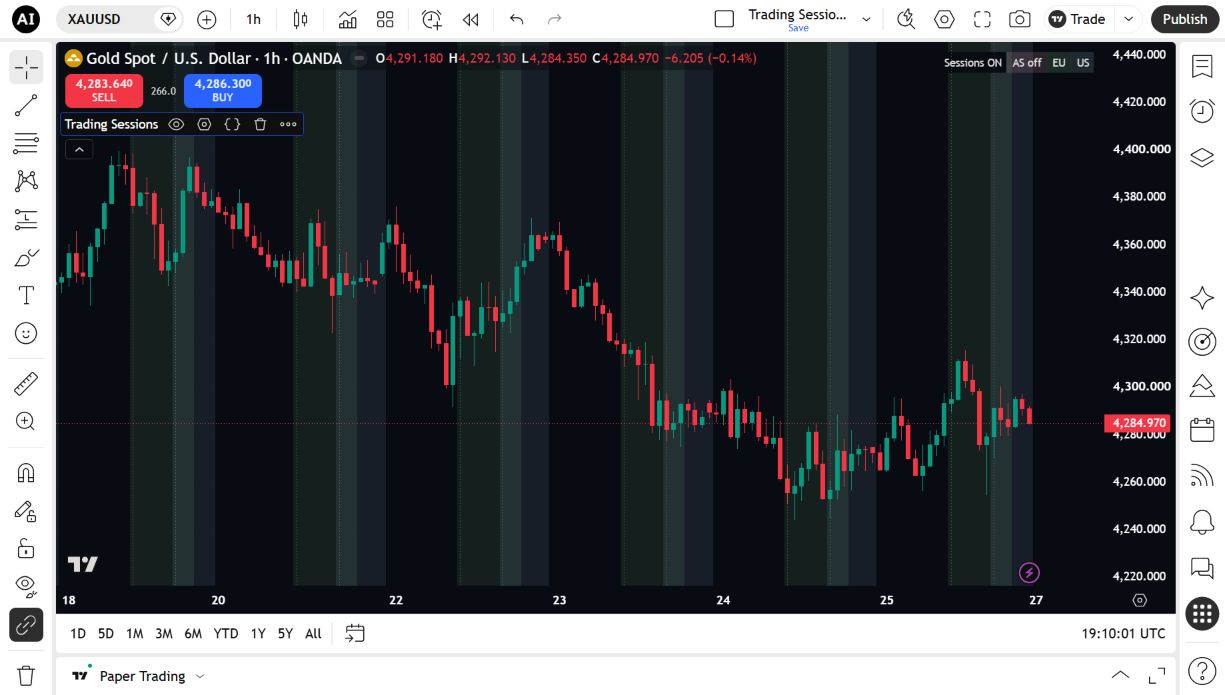
Task: Select the brush drawing tool
Action: tap(26, 257)
